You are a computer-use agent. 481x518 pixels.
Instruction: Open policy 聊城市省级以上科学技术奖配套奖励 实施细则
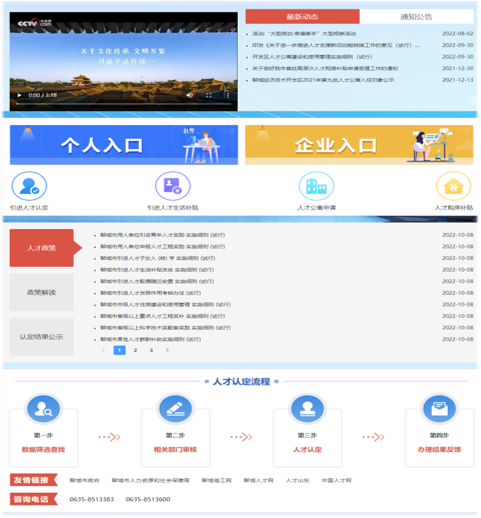click(166, 328)
